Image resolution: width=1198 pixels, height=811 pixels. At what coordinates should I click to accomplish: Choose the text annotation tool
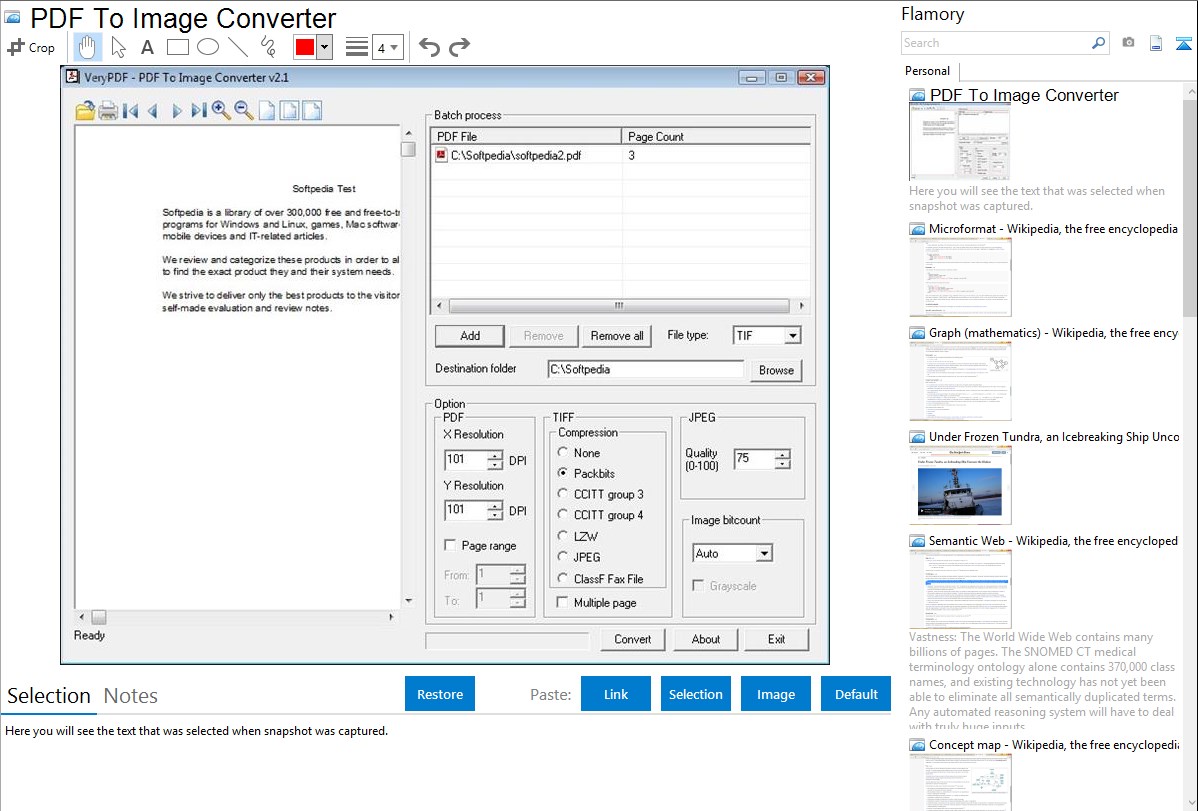[x=147, y=47]
